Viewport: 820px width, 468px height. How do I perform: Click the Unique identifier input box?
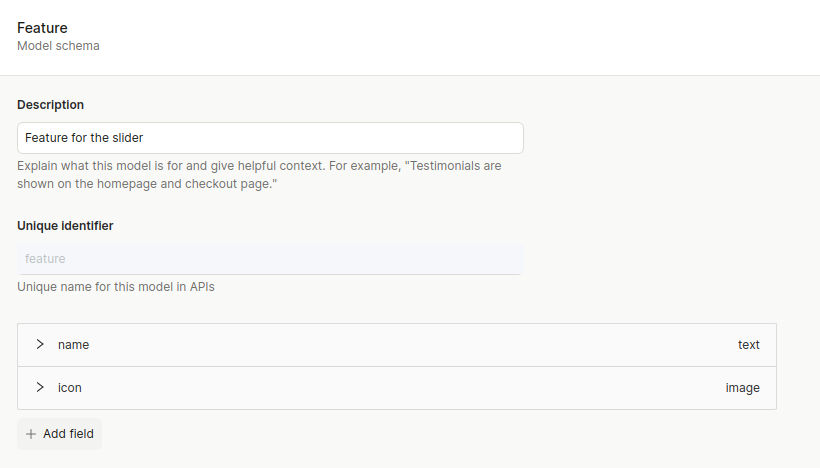[x=270, y=259]
